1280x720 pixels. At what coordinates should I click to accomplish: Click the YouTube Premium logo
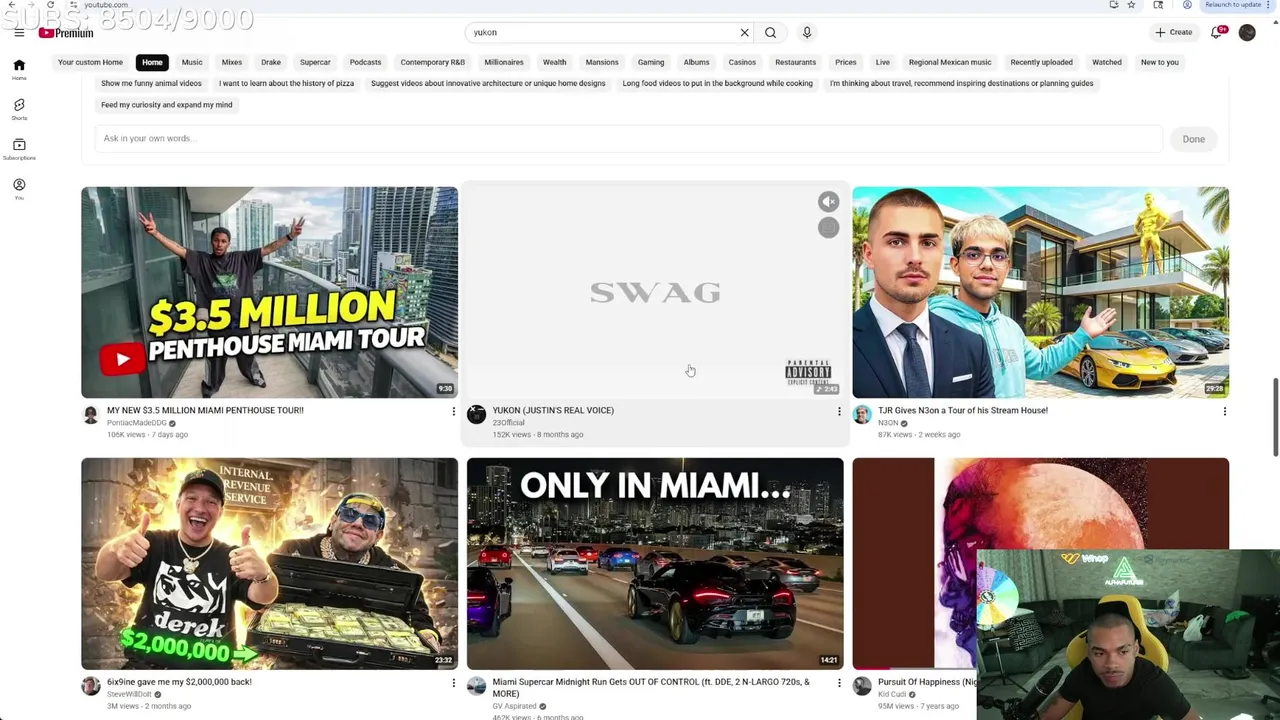click(x=66, y=33)
